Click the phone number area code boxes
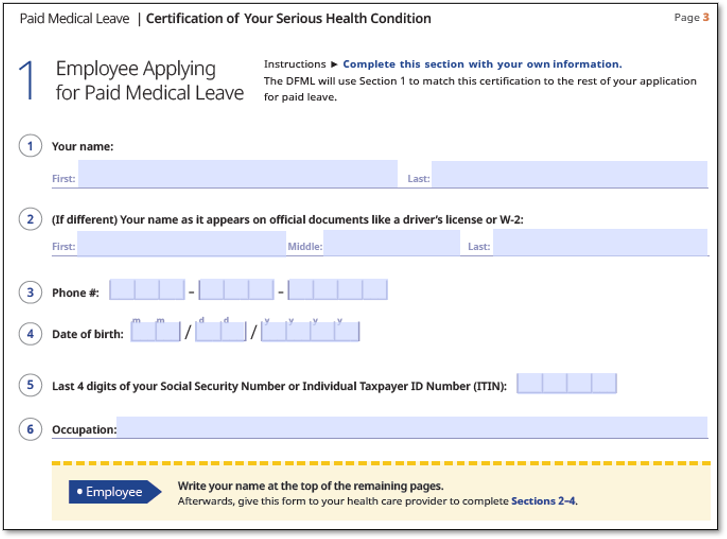Viewport: 727px width, 539px height. coord(147,291)
